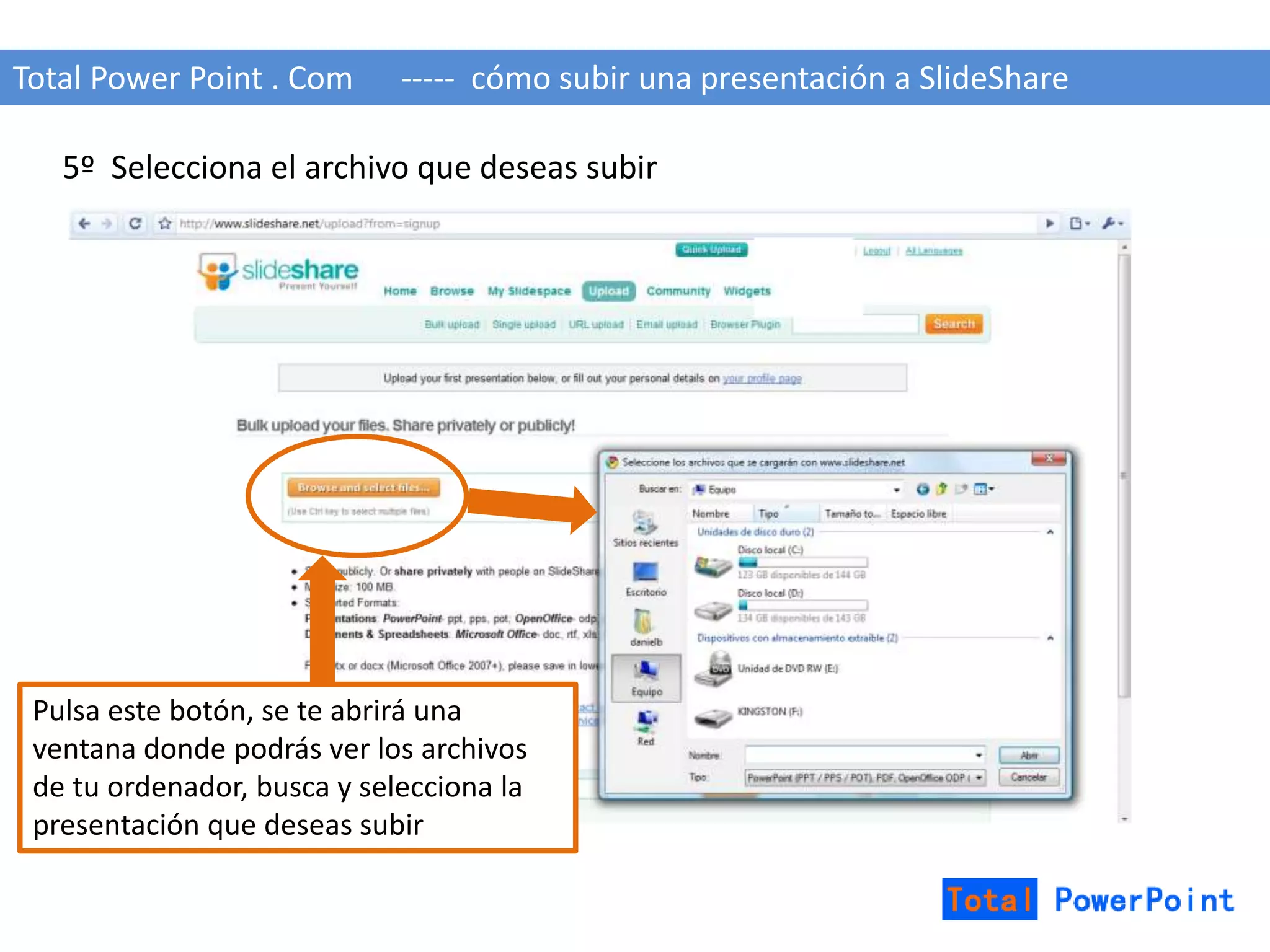Click Cancelar button in dialog
The height and width of the screenshot is (952, 1270).
click(1029, 777)
